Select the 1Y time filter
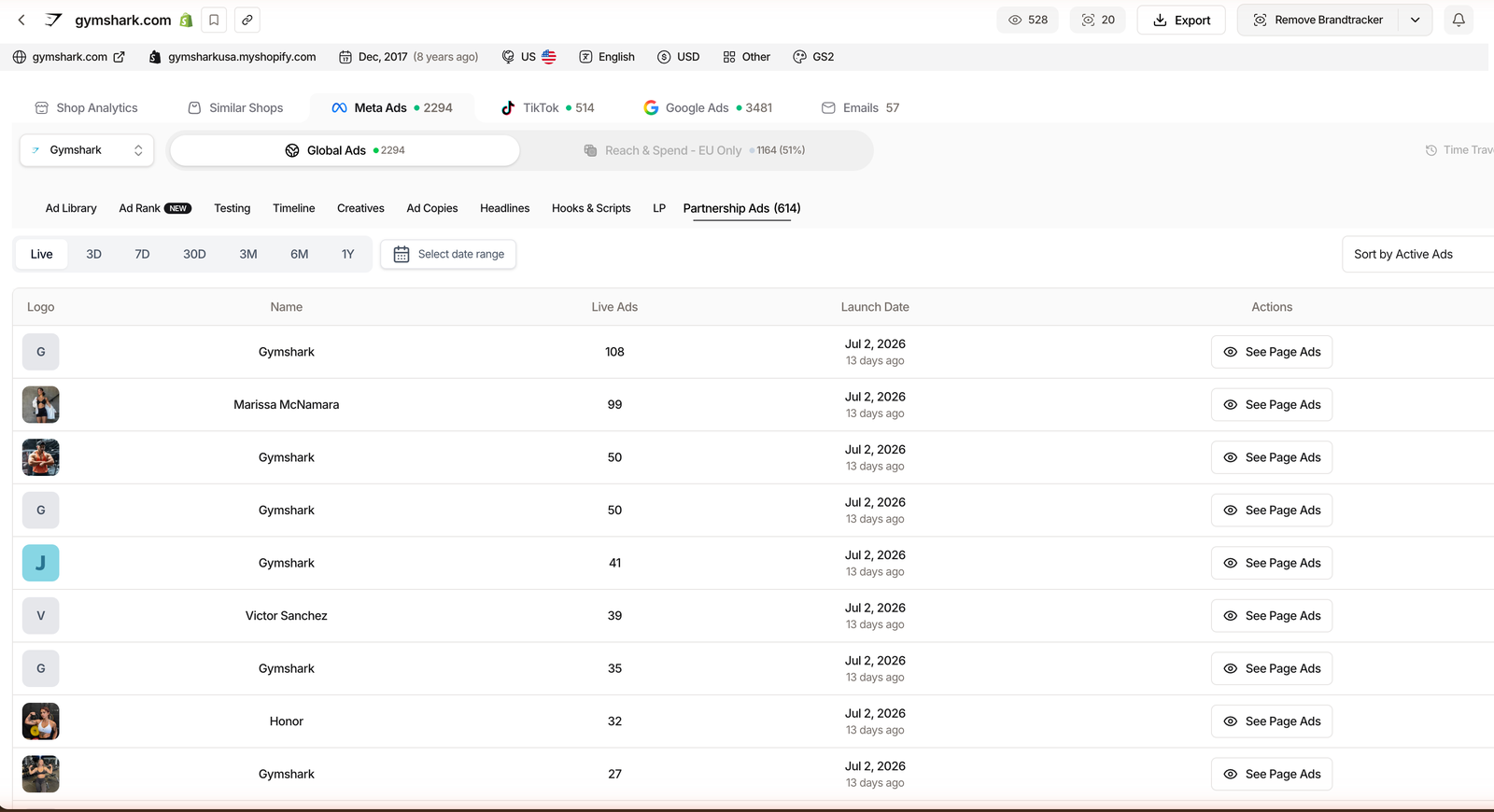Image resolution: width=1494 pixels, height=812 pixels. [x=347, y=254]
